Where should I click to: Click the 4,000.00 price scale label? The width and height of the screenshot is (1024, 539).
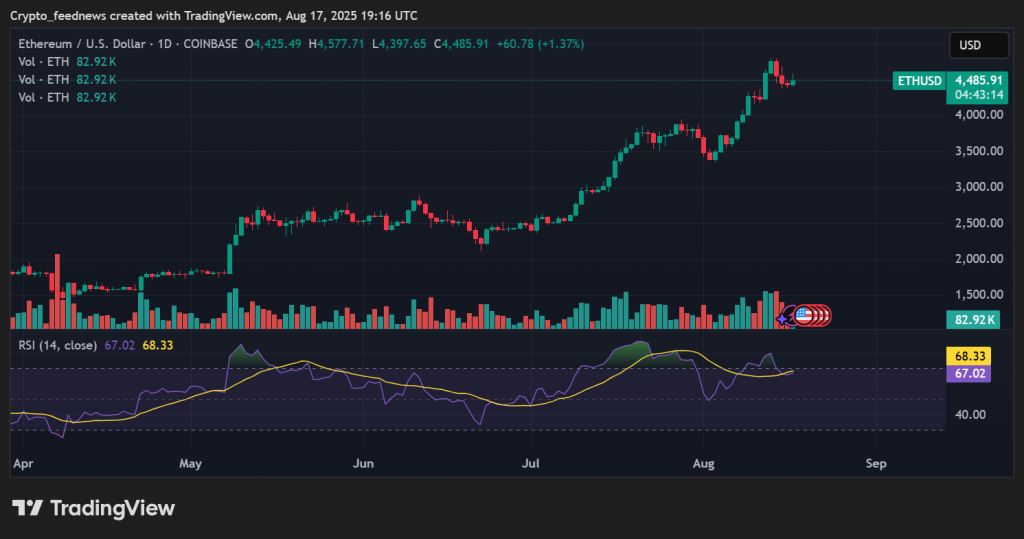(978, 114)
